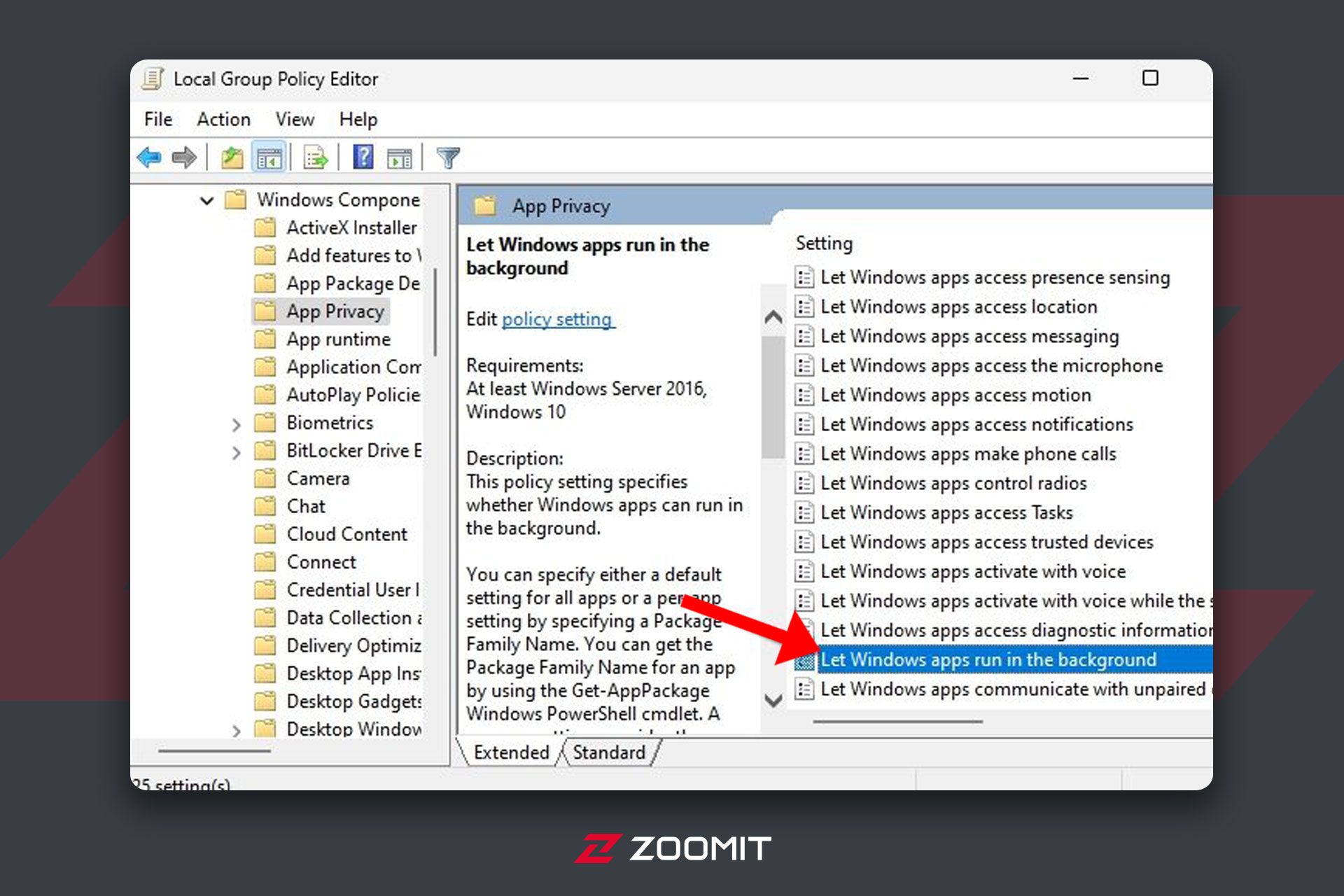
Task: Expand the Desktop Window folder node
Action: (x=236, y=730)
